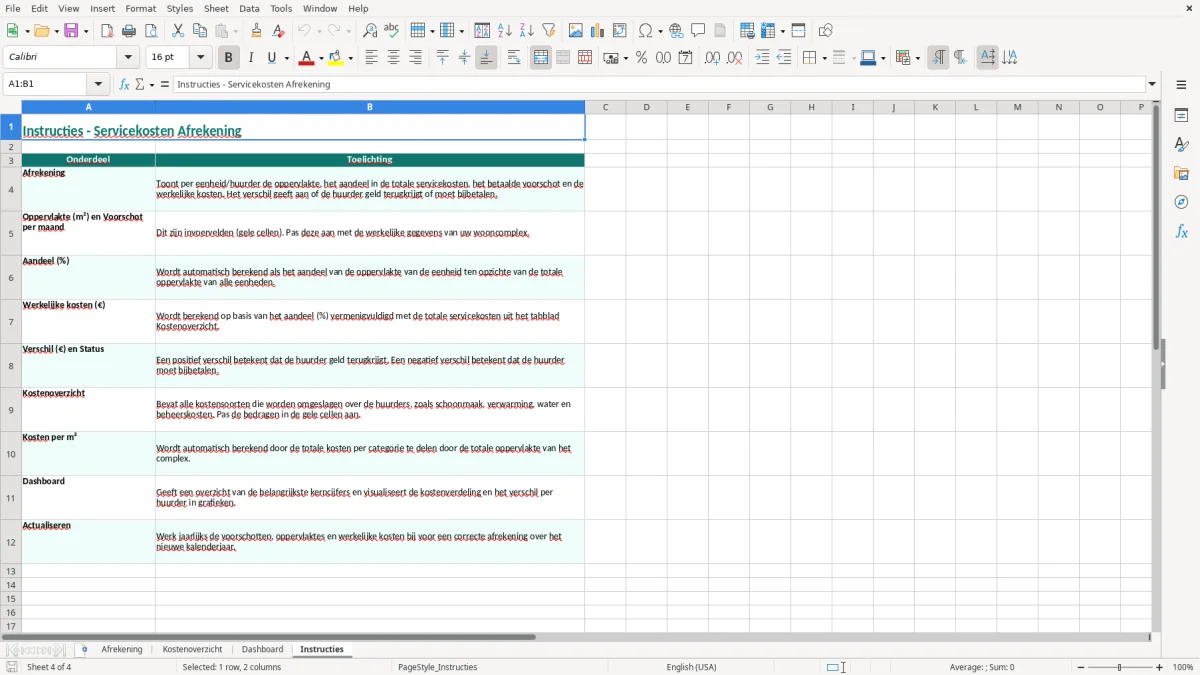Open Freeze Rows and Columns dropdown arrow
The width and height of the screenshot is (1200, 675).
(782, 31)
